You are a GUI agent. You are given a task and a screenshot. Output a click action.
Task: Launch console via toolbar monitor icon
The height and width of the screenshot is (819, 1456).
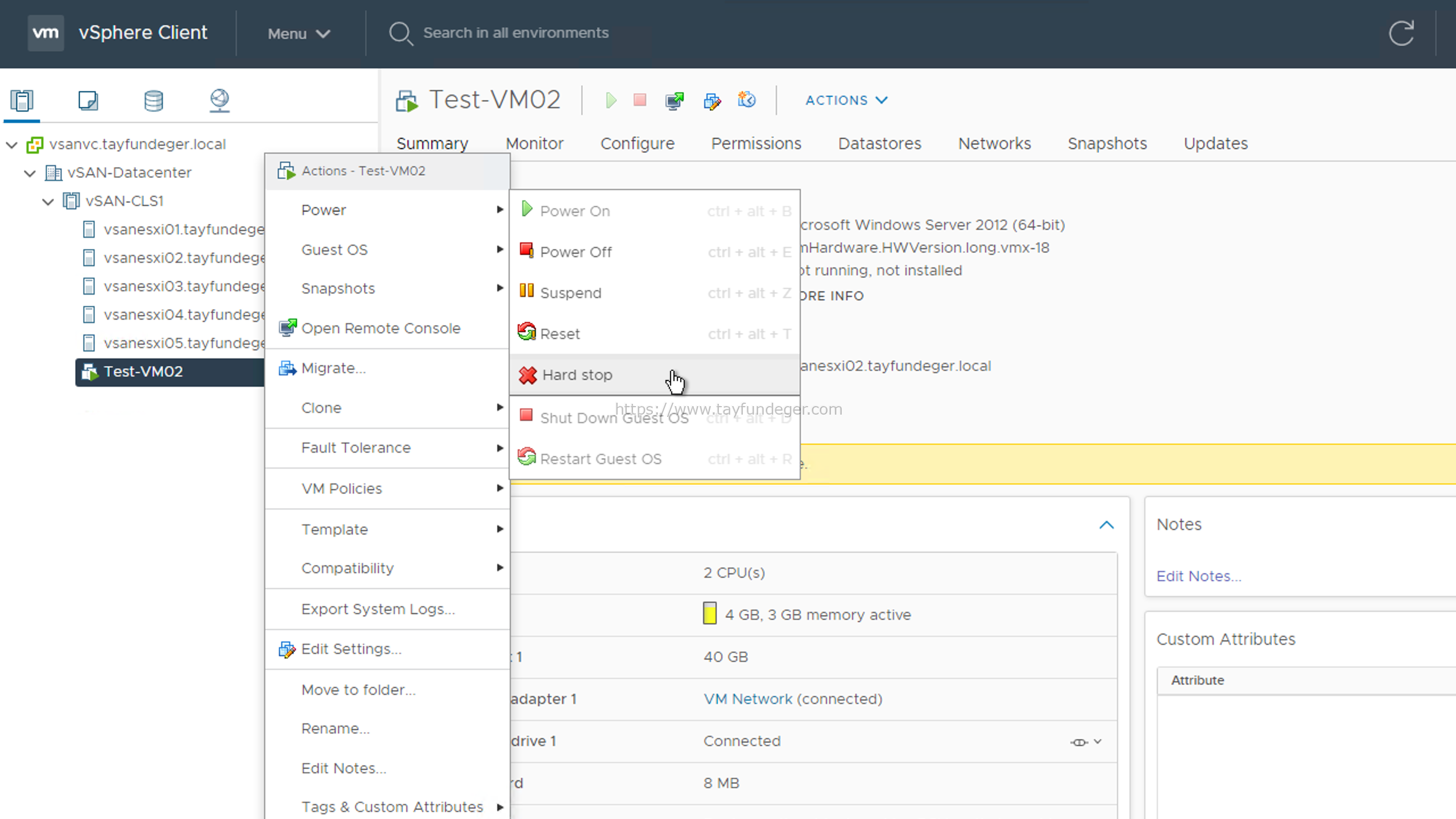(675, 101)
